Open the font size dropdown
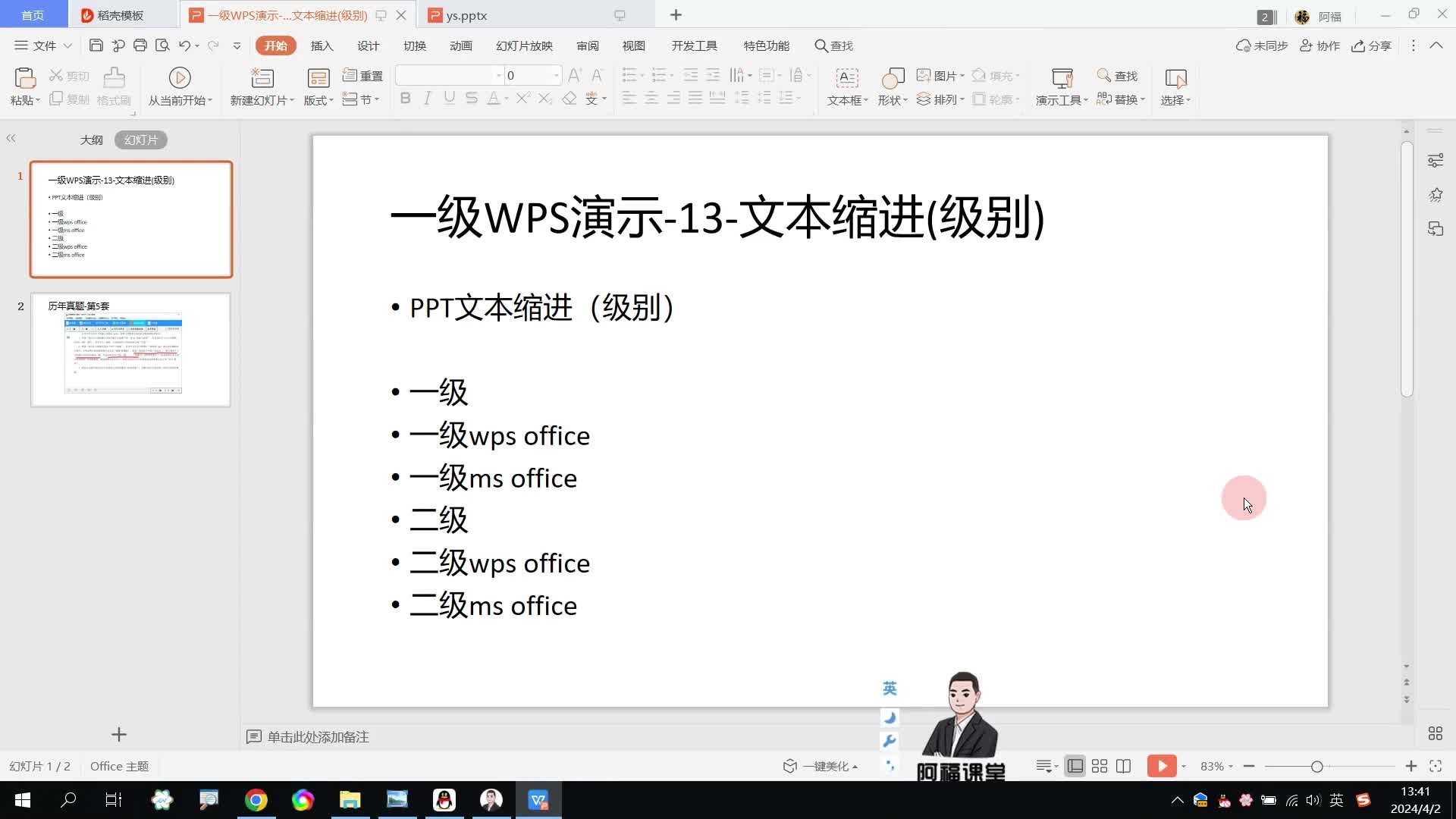The width and height of the screenshot is (1456, 819). coord(556,75)
